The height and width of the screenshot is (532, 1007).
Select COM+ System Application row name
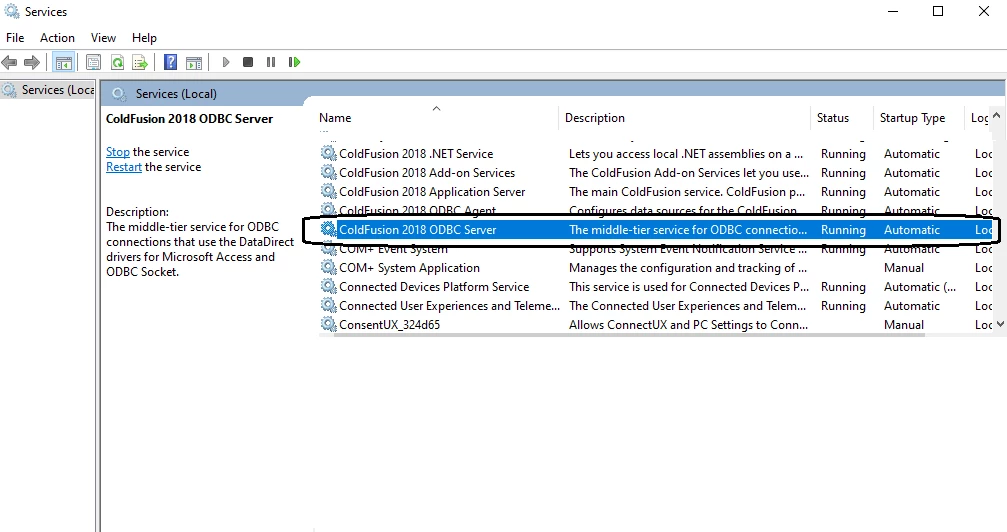coord(409,268)
